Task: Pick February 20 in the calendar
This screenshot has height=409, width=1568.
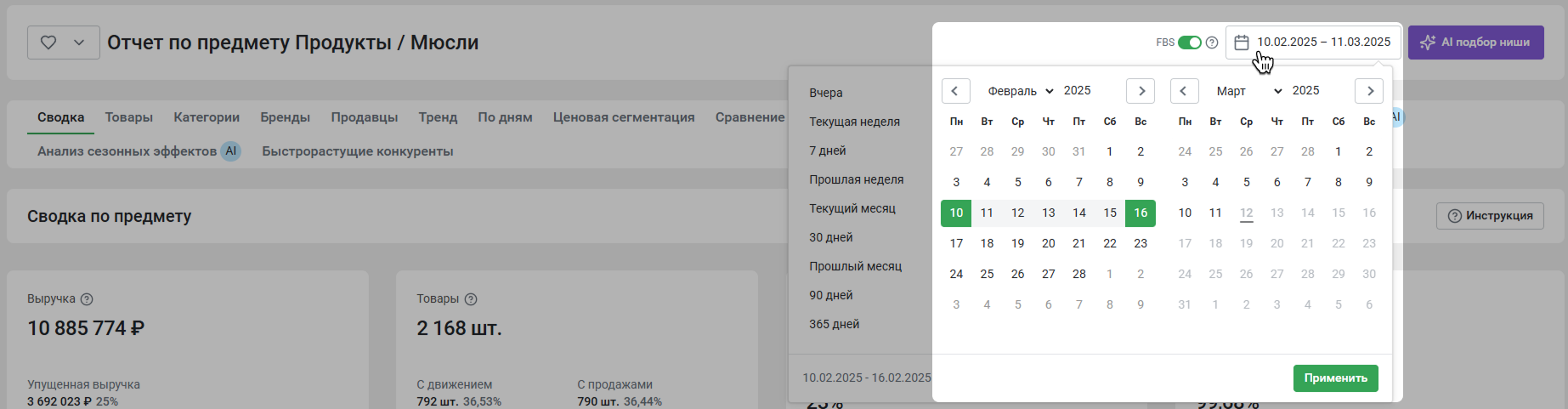Action: click(1048, 243)
